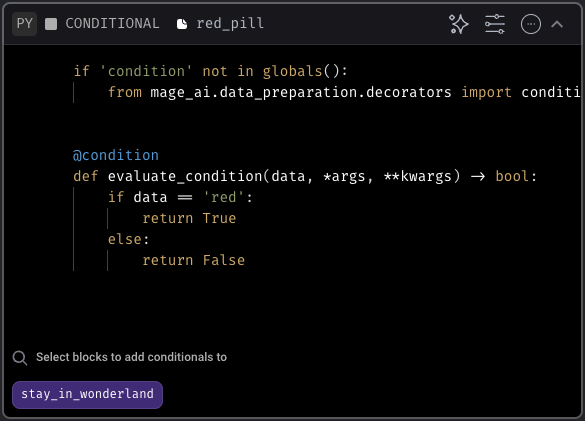
Task: Click the mage_ai.data_preparation.decorators import path
Action: (301, 92)
